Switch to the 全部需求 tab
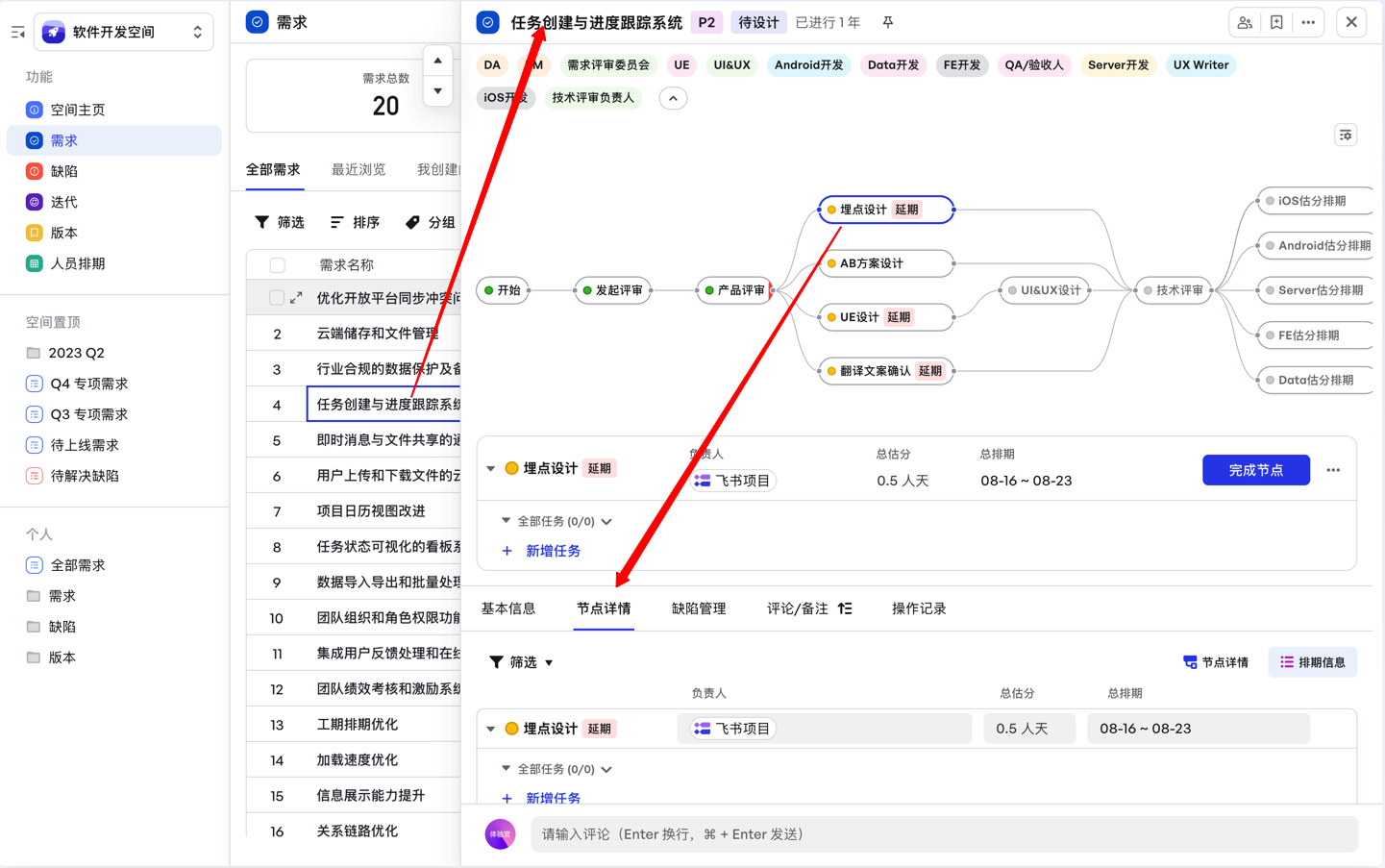 pyautogui.click(x=273, y=169)
